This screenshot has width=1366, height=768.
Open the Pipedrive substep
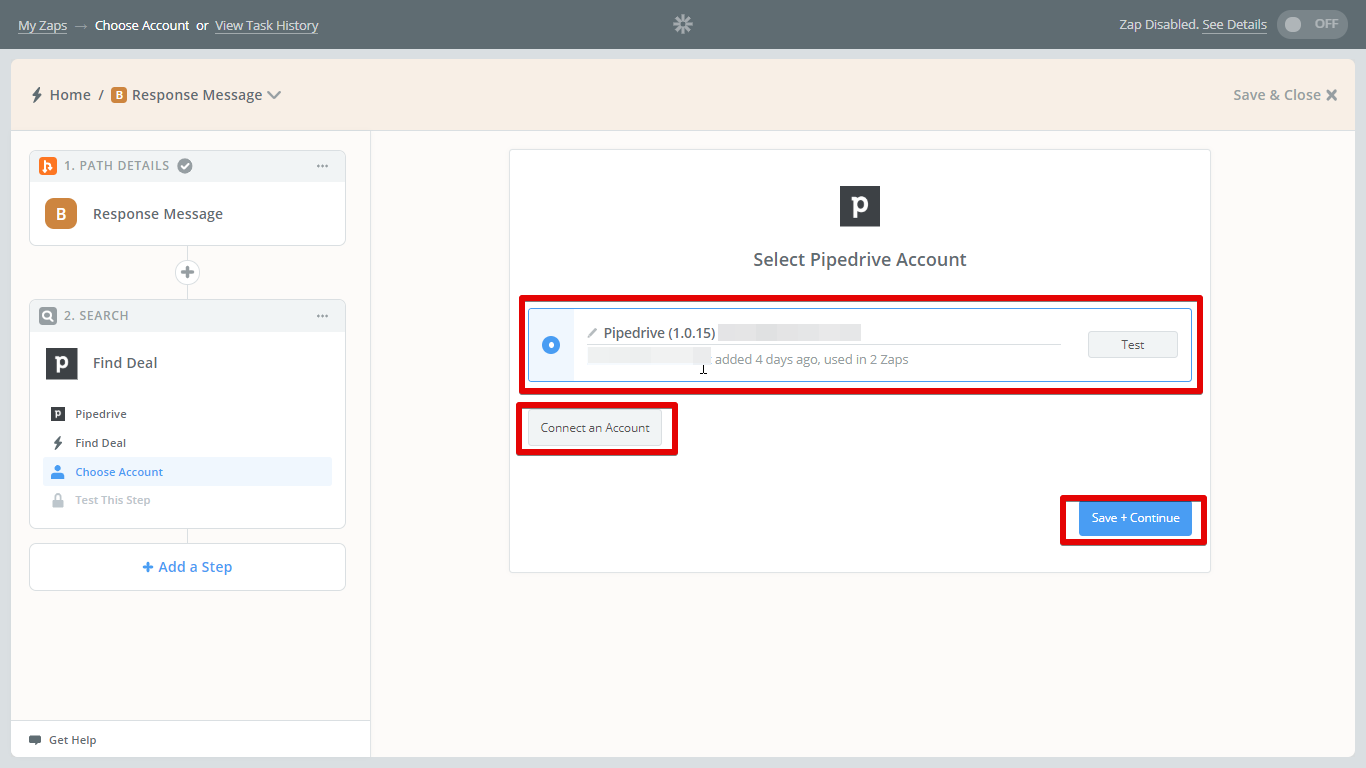(x=187, y=414)
